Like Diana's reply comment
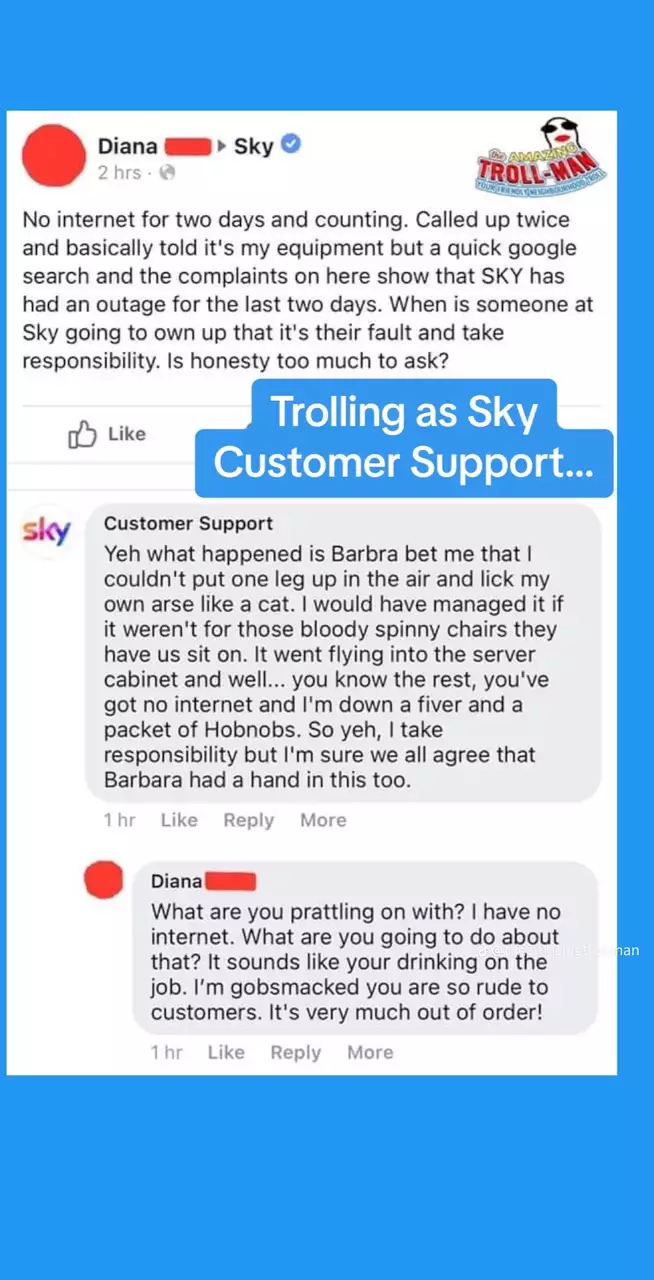 click(226, 1052)
